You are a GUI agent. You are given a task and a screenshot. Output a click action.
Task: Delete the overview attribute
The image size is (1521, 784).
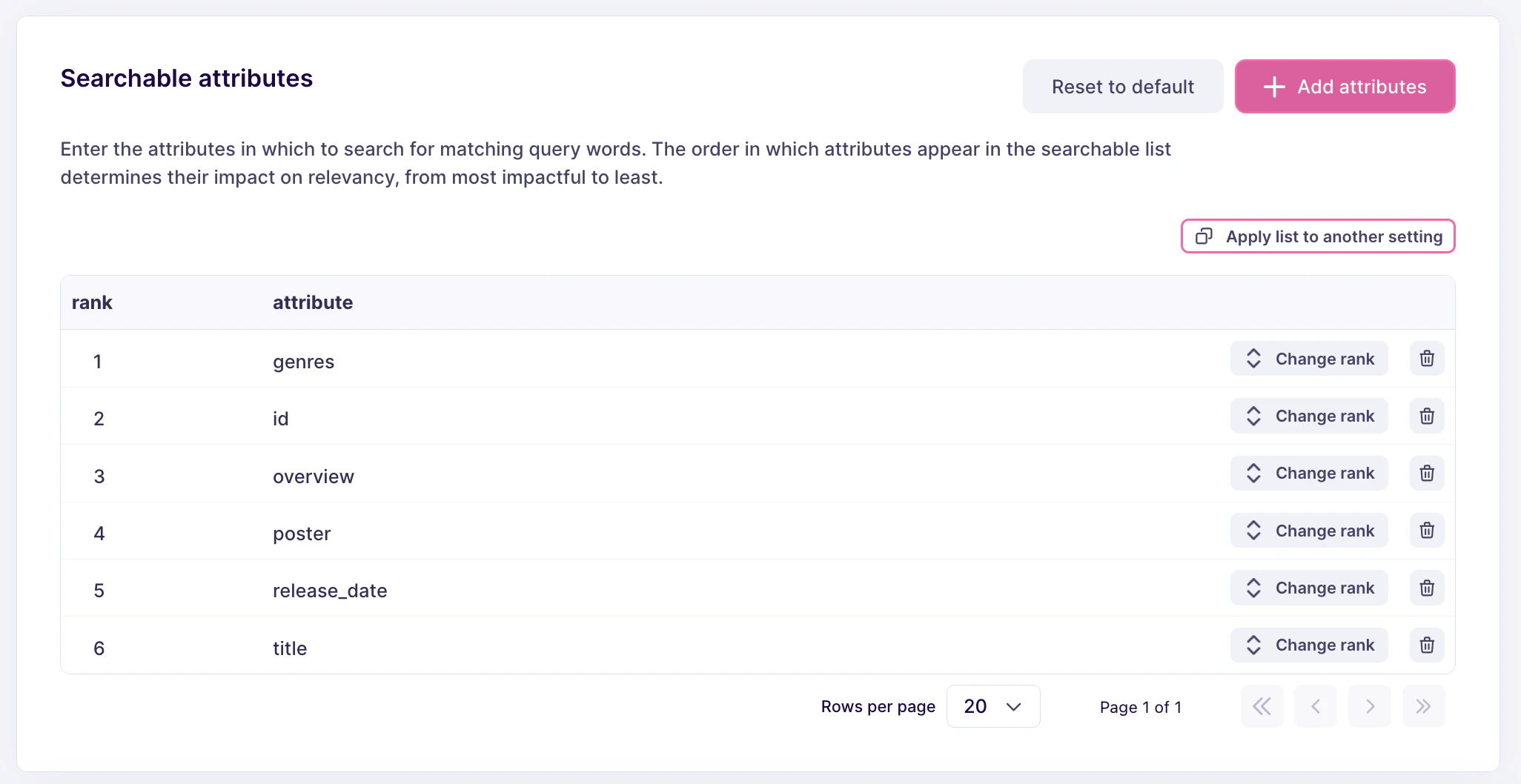click(x=1426, y=473)
